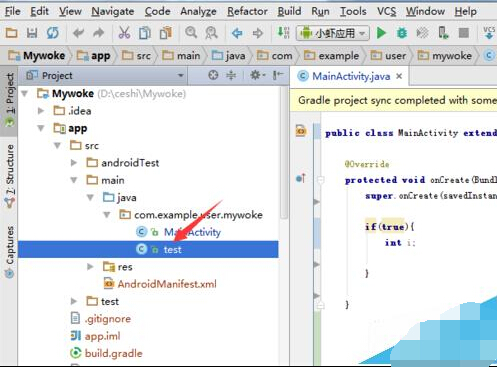
Task: Expand the res folder
Action: 90,267
